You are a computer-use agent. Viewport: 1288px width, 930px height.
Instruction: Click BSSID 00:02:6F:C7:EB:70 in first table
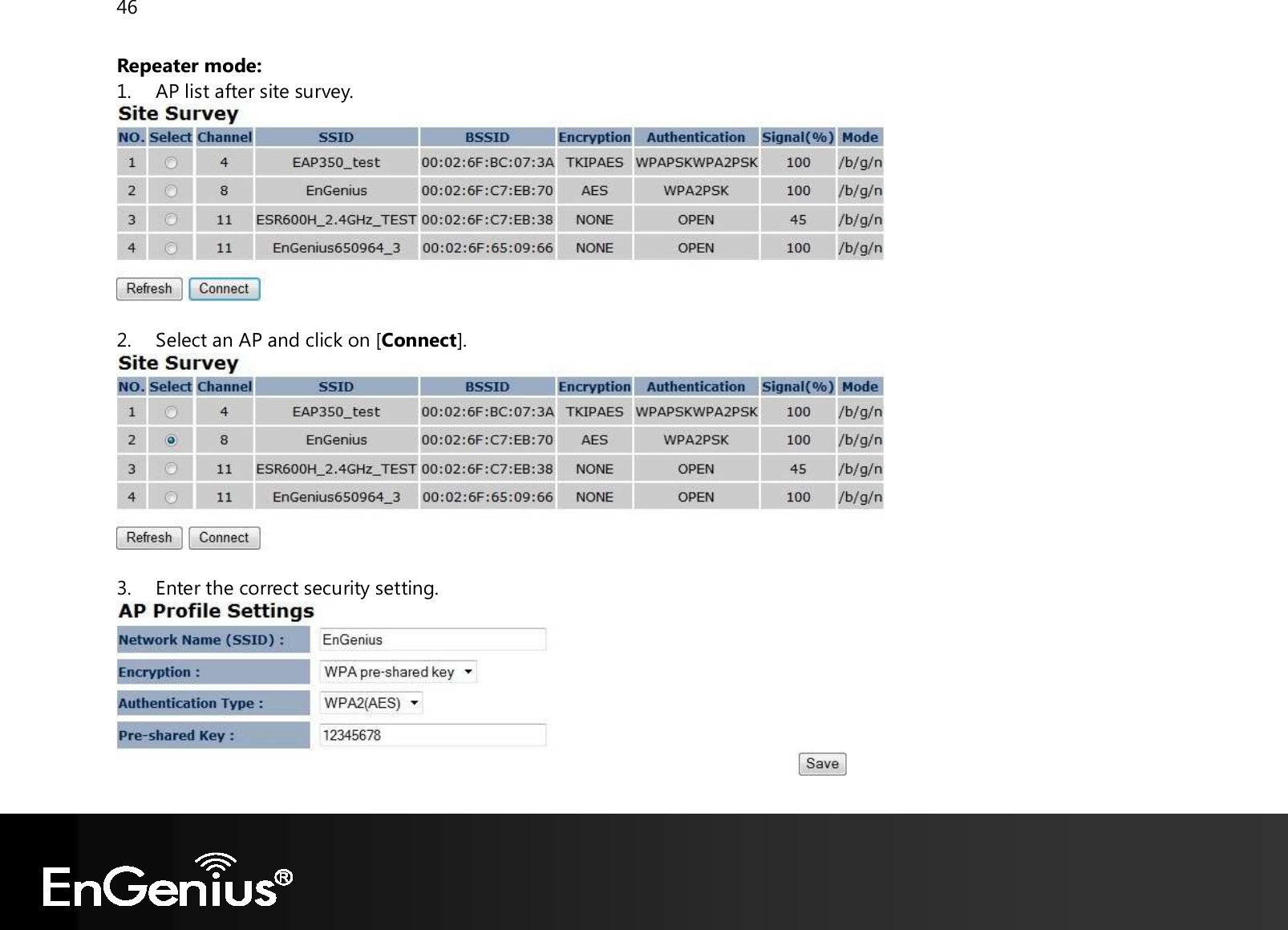point(488,191)
